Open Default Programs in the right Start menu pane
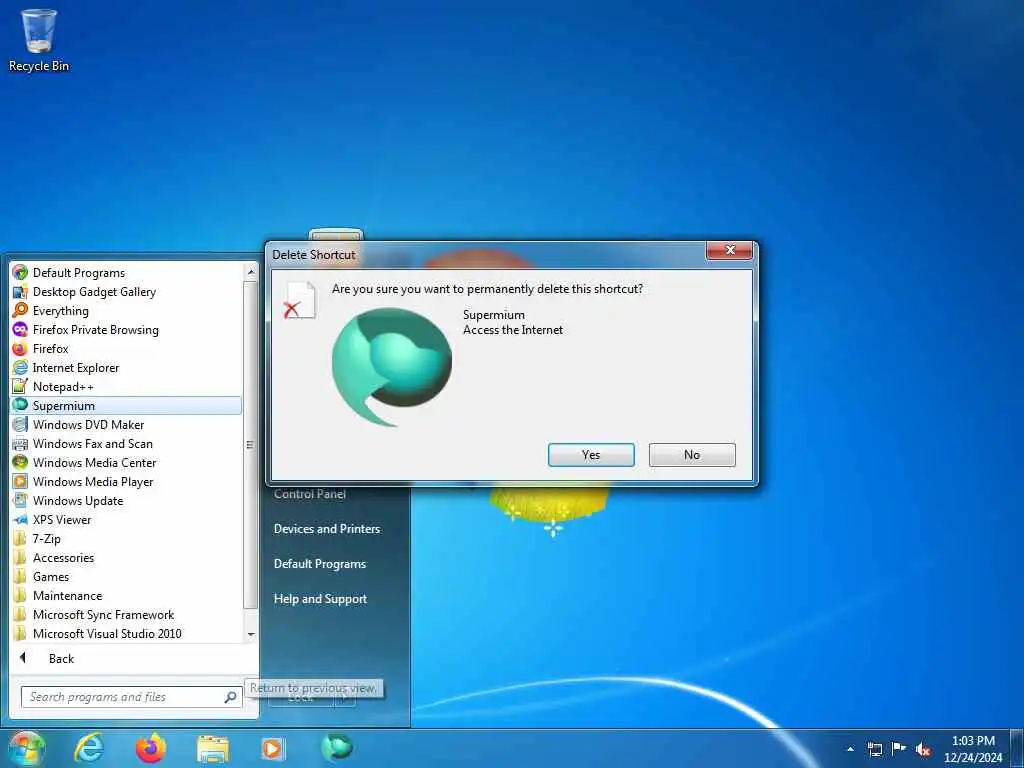The image size is (1024, 768). pyautogui.click(x=320, y=564)
